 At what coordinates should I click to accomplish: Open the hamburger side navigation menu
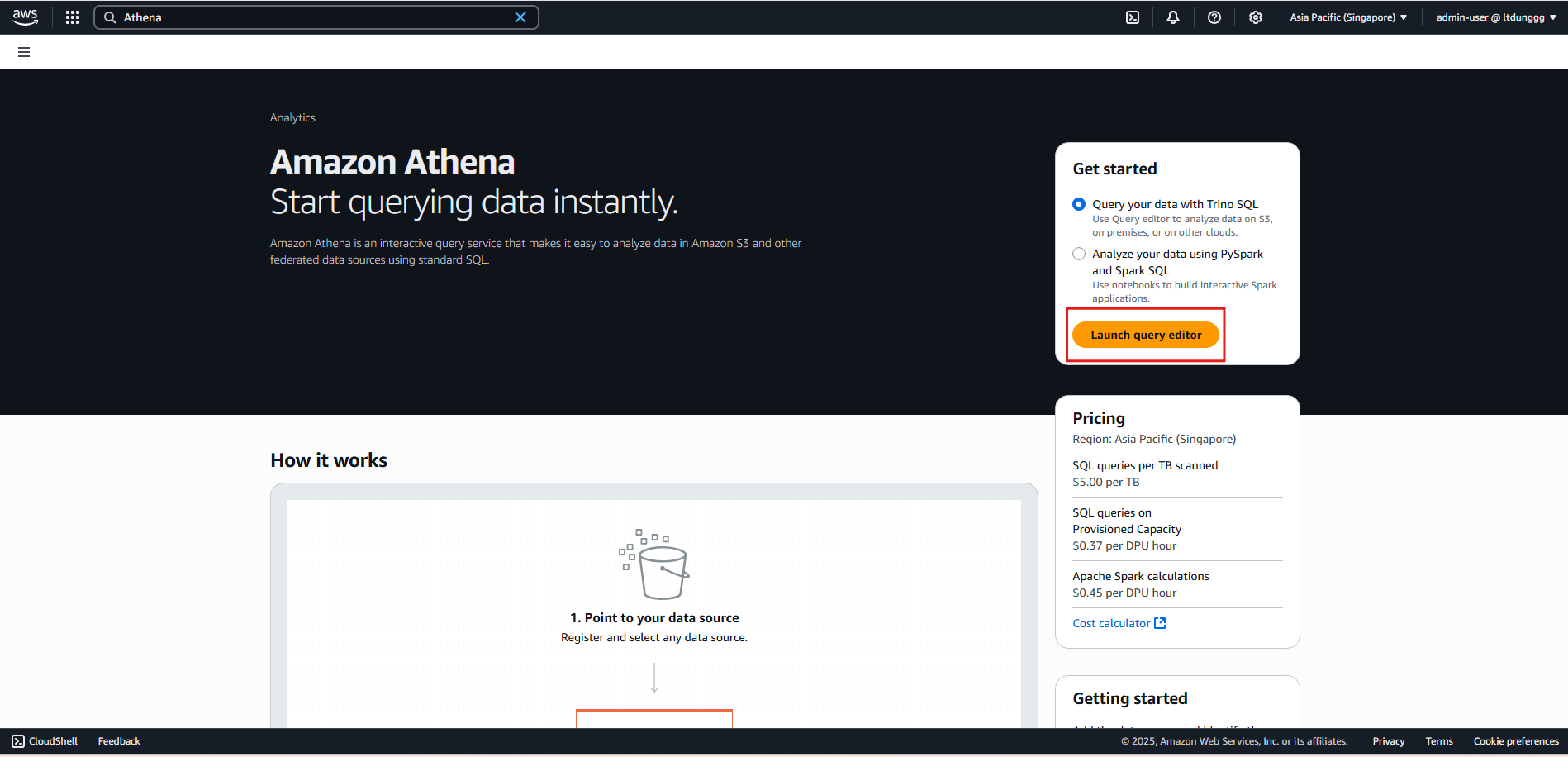(x=24, y=52)
